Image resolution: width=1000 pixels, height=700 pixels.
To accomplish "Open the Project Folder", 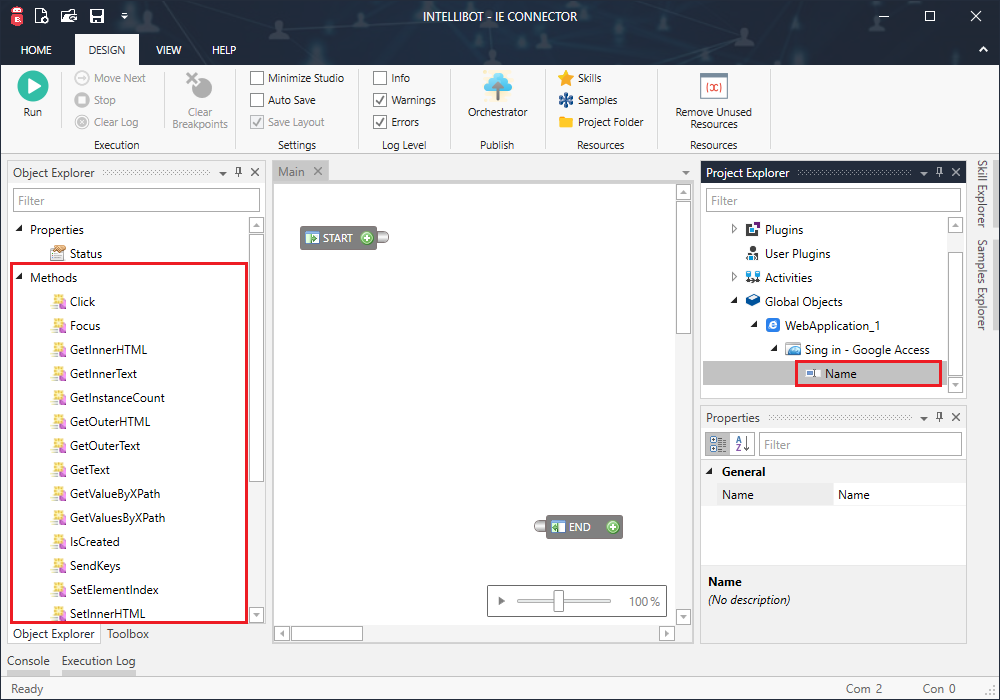I will coord(566,122).
